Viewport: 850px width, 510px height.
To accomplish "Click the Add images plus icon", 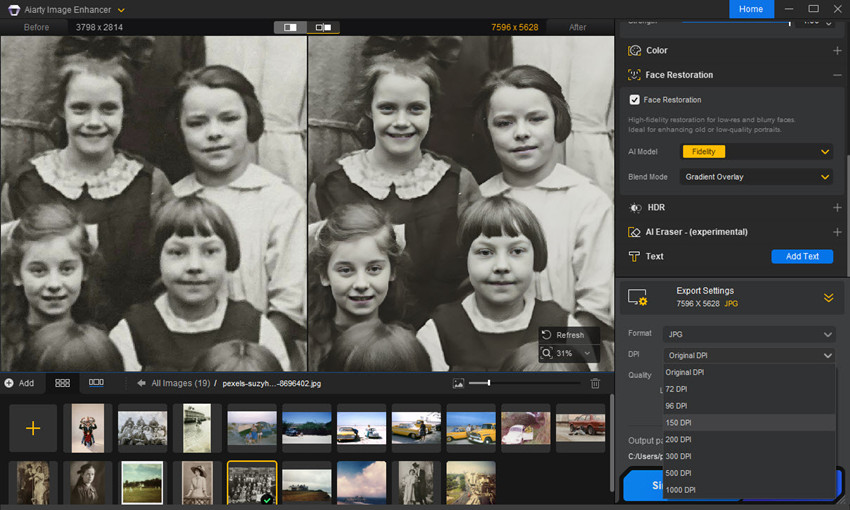I will [x=9, y=383].
